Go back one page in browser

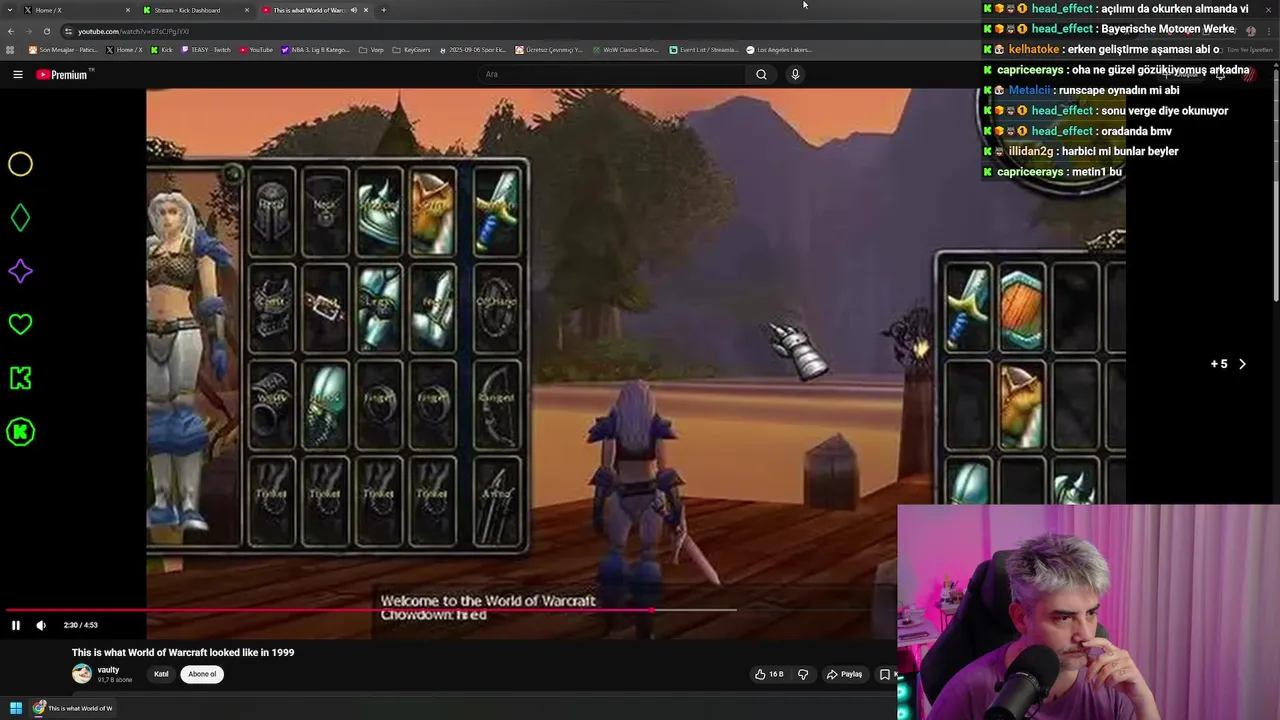pos(11,31)
